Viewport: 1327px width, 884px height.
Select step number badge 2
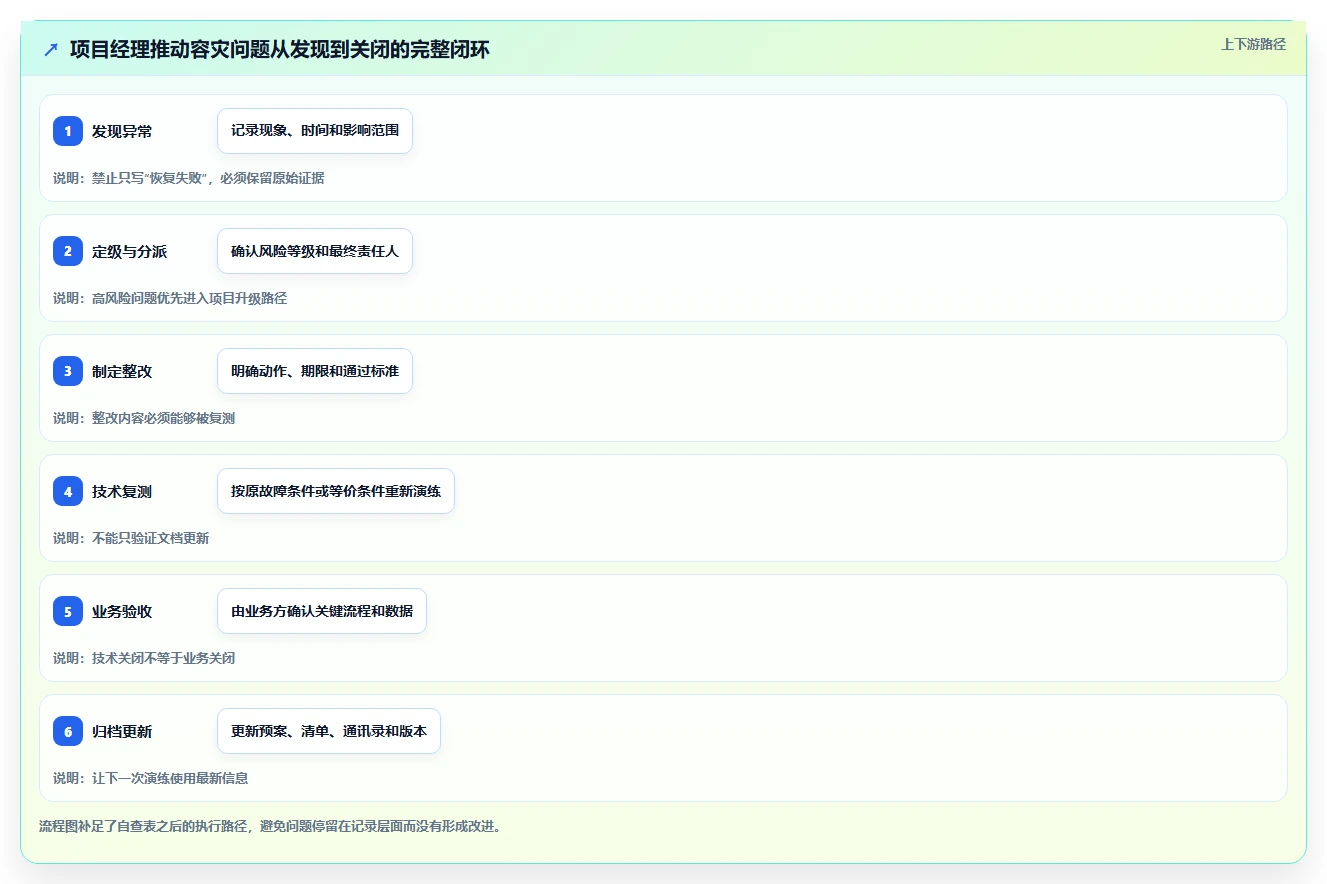[x=68, y=251]
